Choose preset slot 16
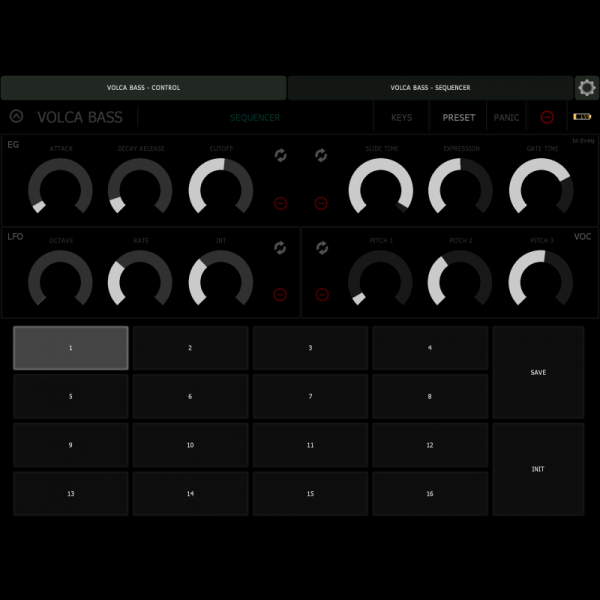 coord(430,494)
